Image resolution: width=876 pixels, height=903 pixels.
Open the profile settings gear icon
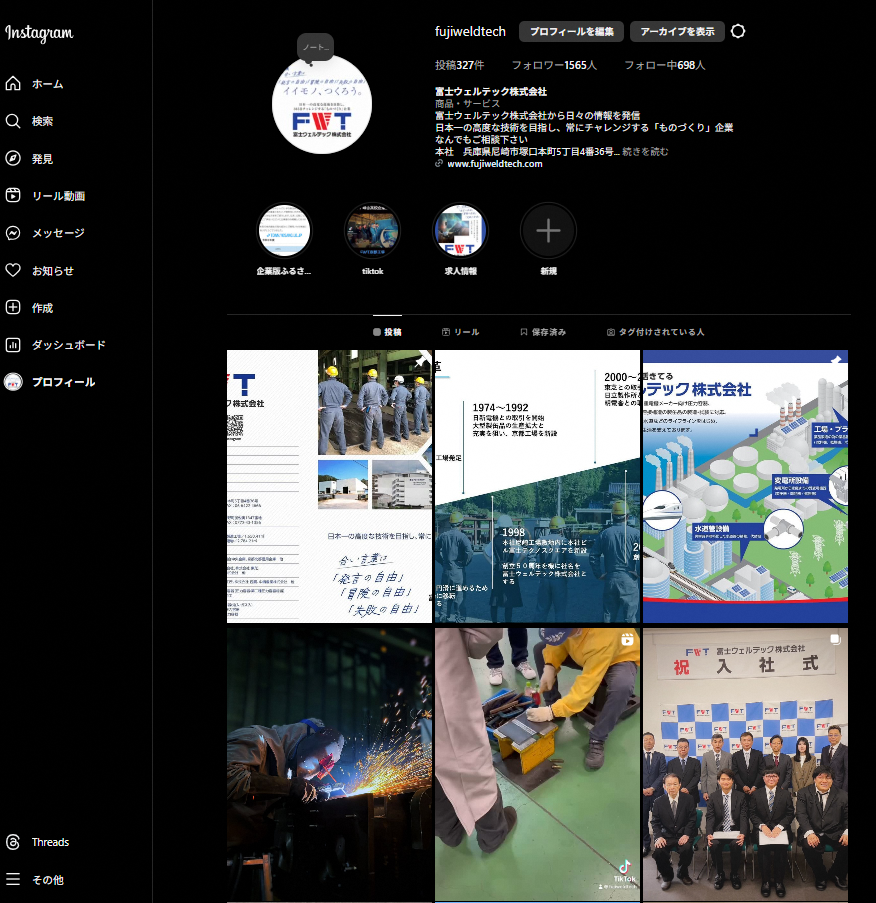(x=738, y=31)
